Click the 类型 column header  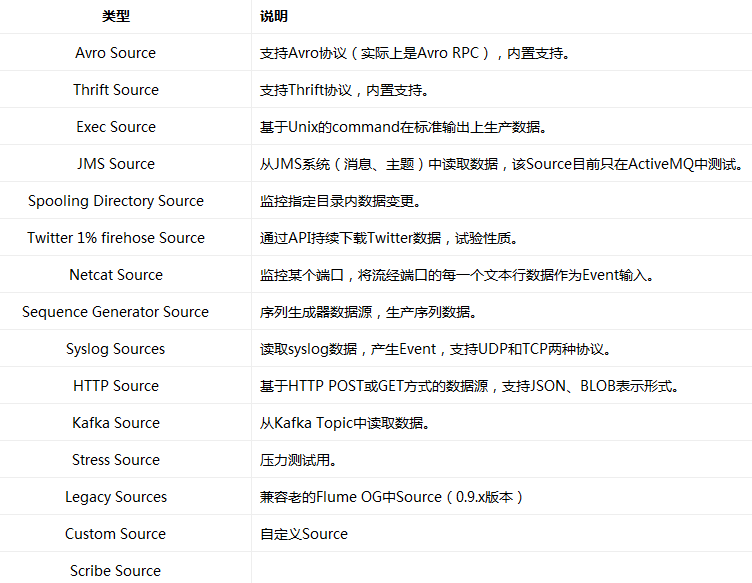(x=116, y=16)
